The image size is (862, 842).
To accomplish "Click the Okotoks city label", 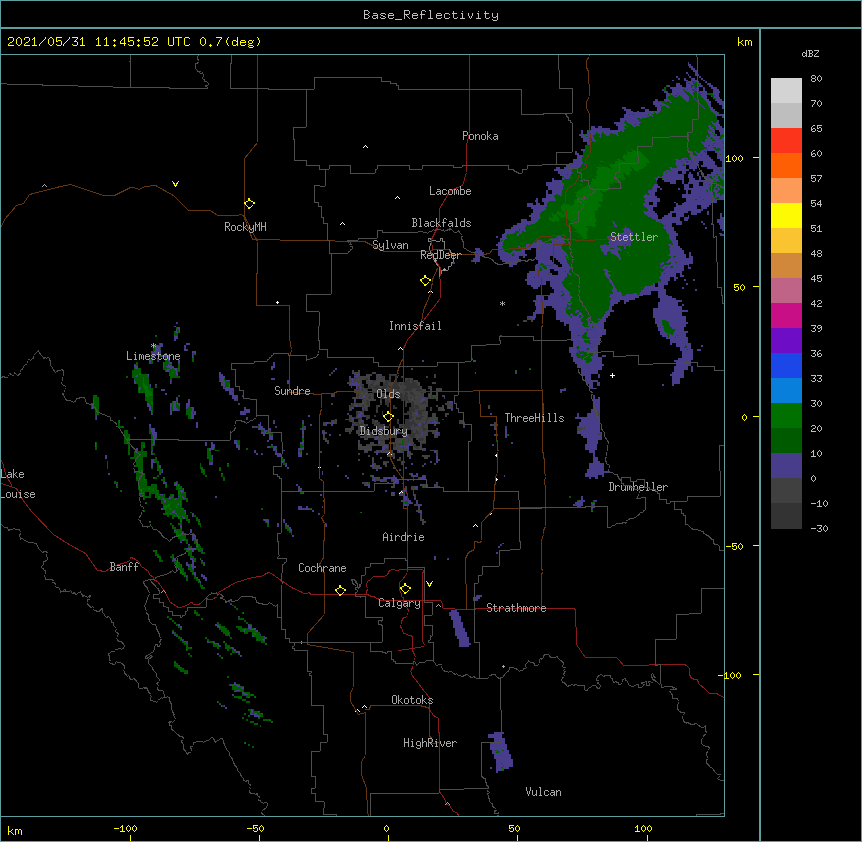I will coord(412,700).
